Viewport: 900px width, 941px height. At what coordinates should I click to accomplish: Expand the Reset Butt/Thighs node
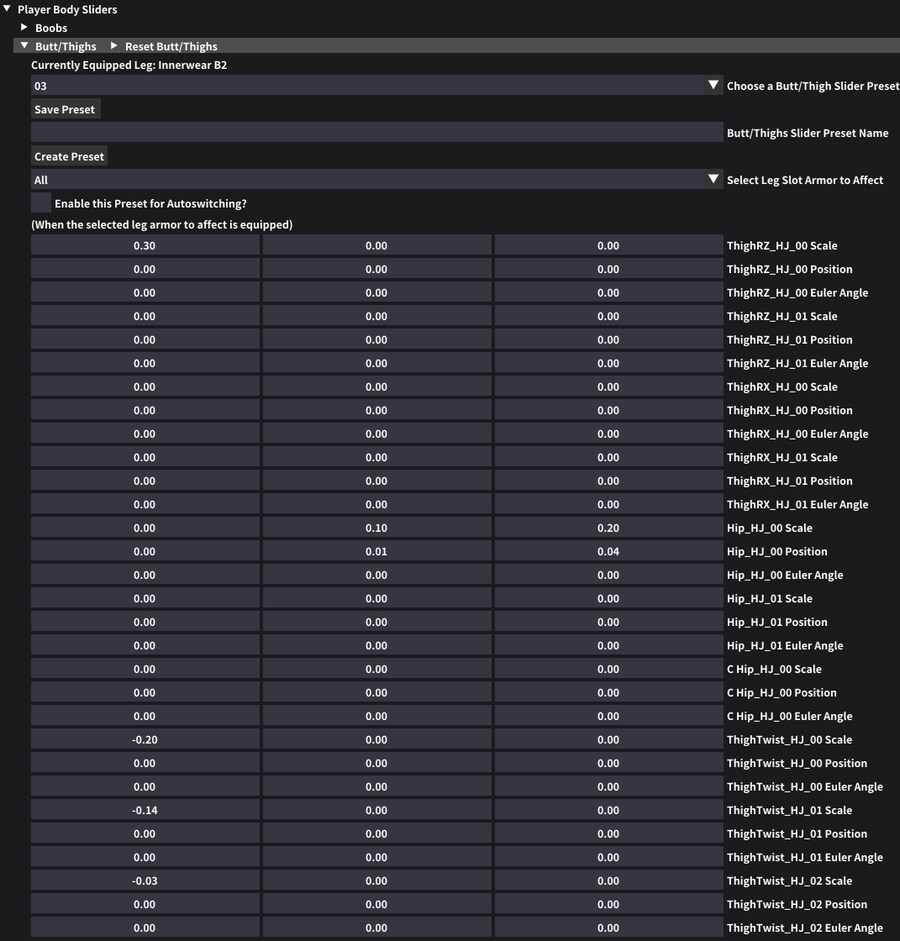(114, 46)
